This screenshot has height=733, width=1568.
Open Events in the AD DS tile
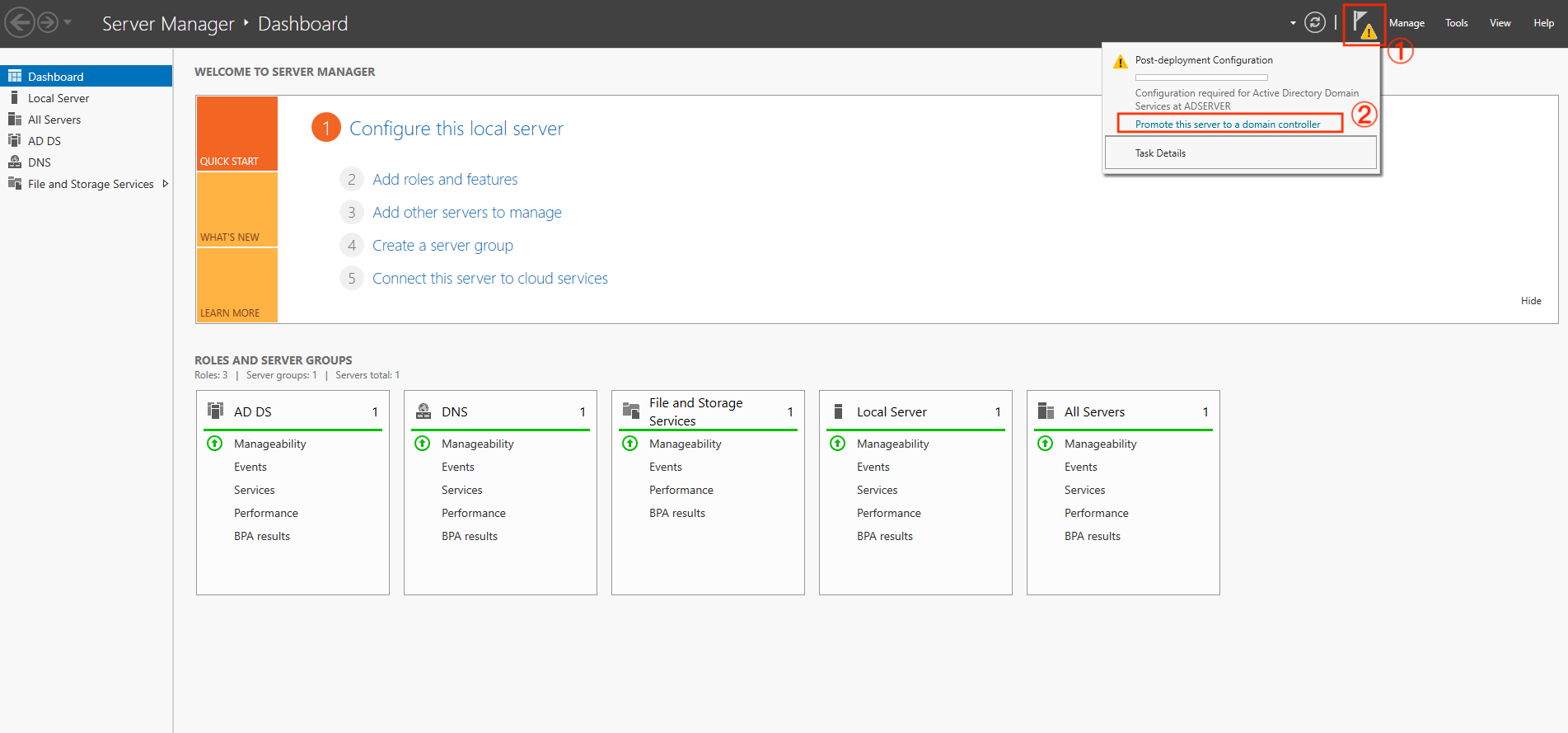click(x=250, y=467)
